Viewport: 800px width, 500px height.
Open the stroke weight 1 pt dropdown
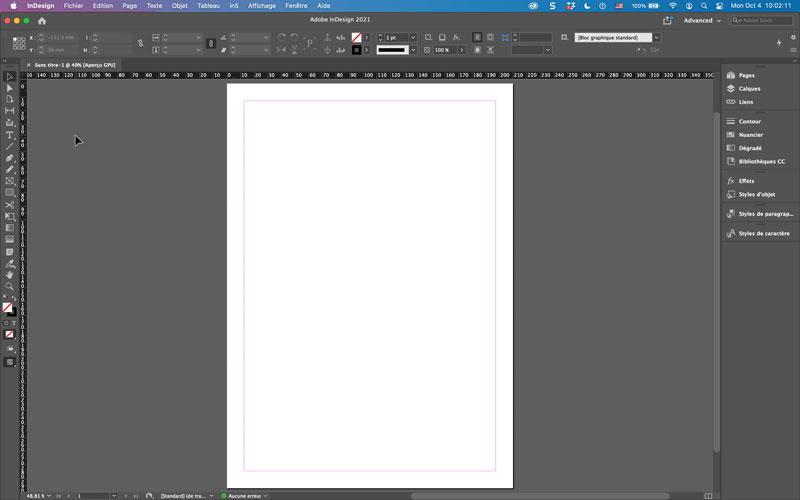(x=413, y=37)
